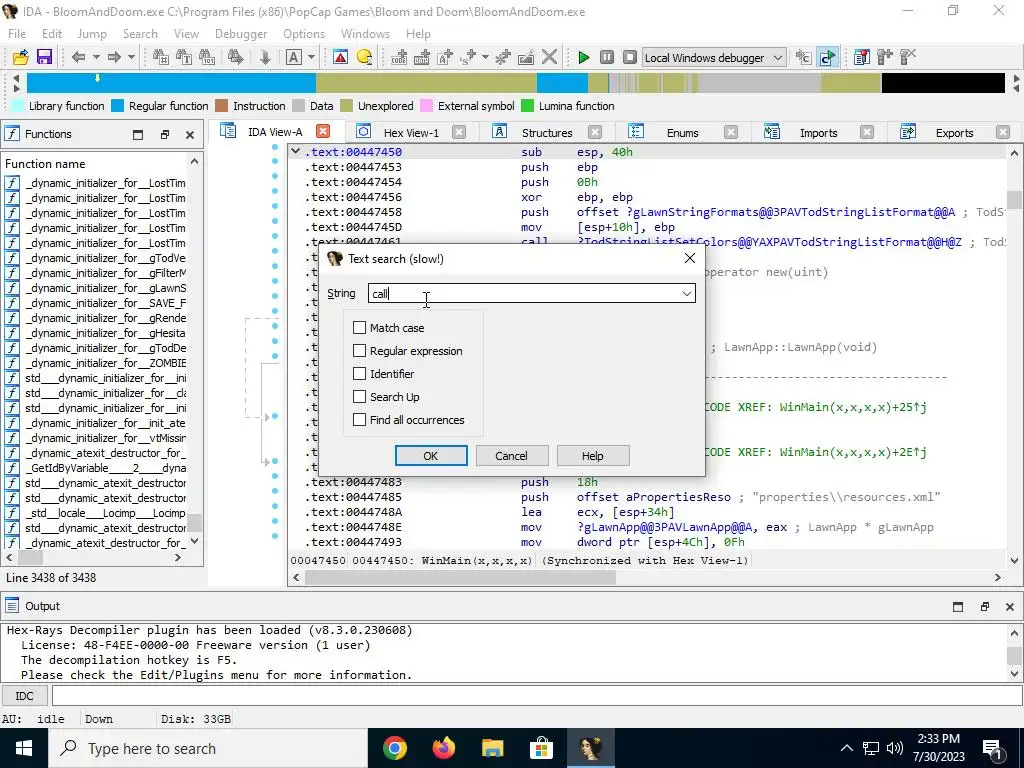Click the toolbar delete X icon

click(550, 57)
